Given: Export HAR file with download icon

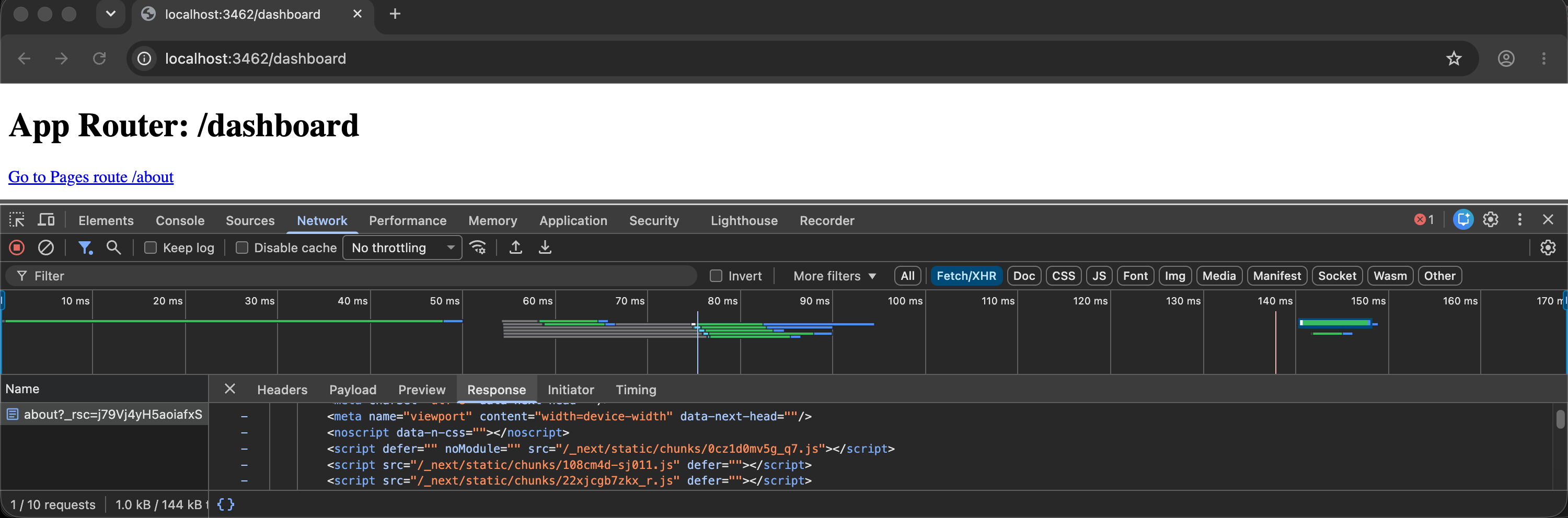Looking at the screenshot, I should [x=545, y=248].
